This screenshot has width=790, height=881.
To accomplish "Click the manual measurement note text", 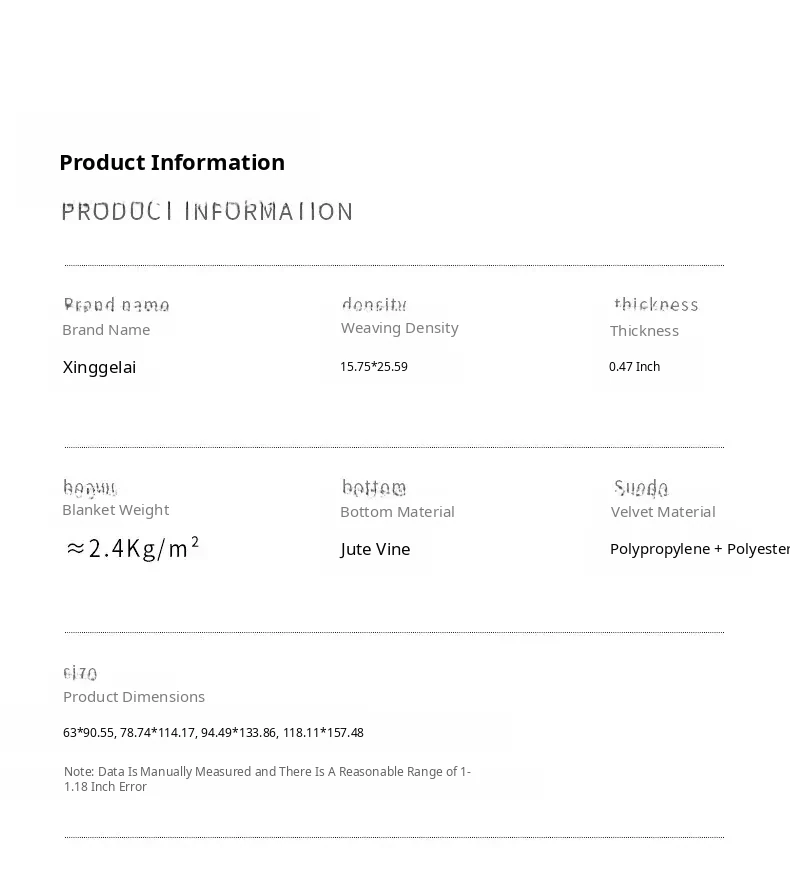I will pos(267,779).
